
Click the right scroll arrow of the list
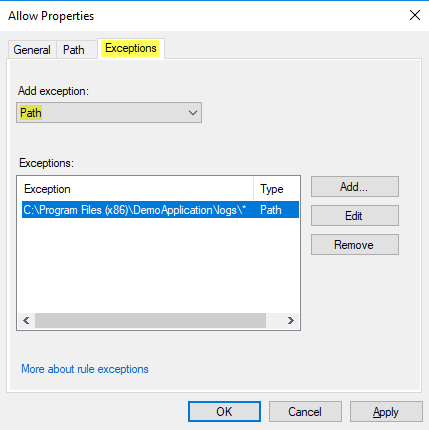[291, 321]
